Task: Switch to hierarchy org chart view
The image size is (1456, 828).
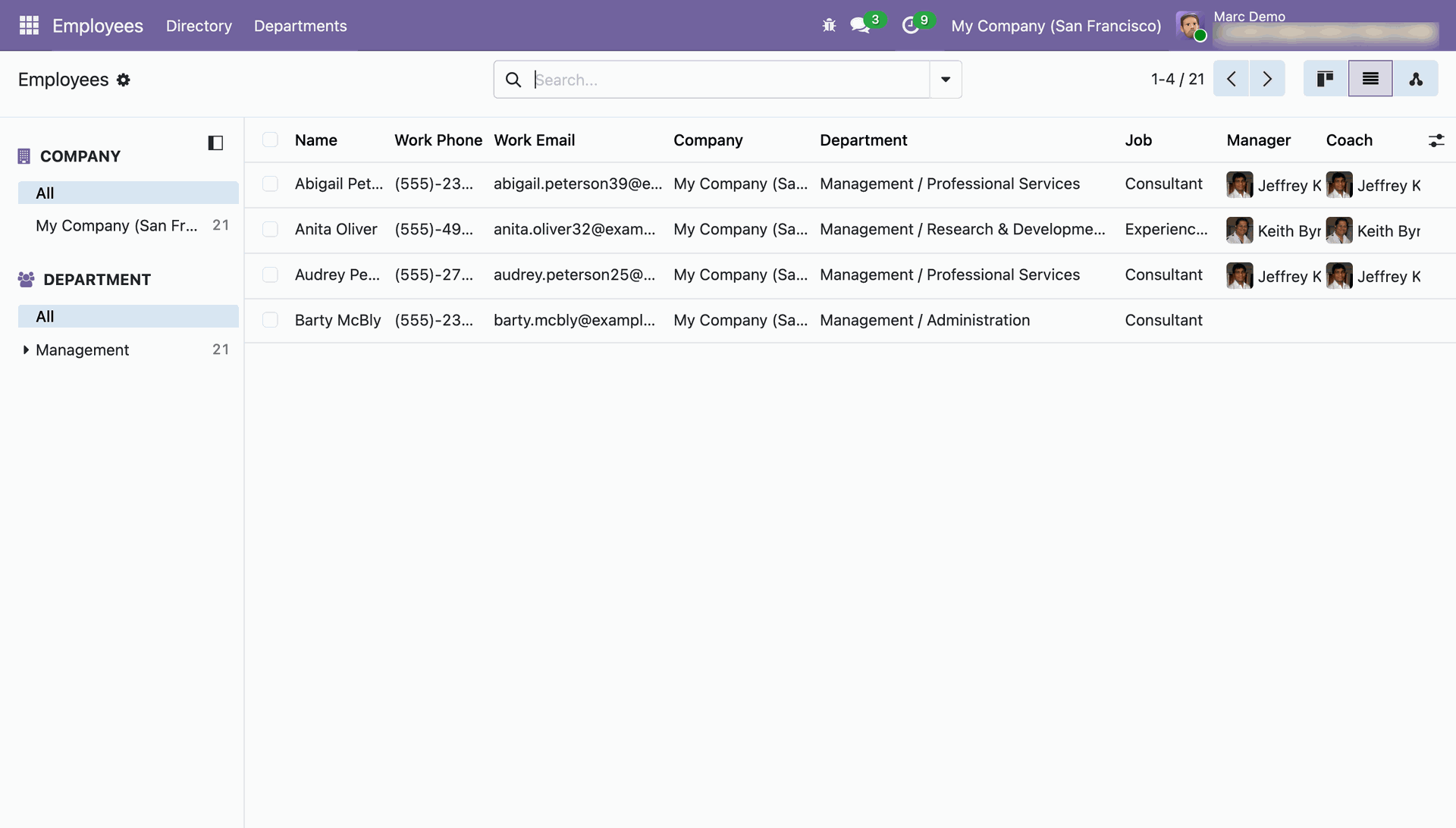Action: [x=1415, y=79]
